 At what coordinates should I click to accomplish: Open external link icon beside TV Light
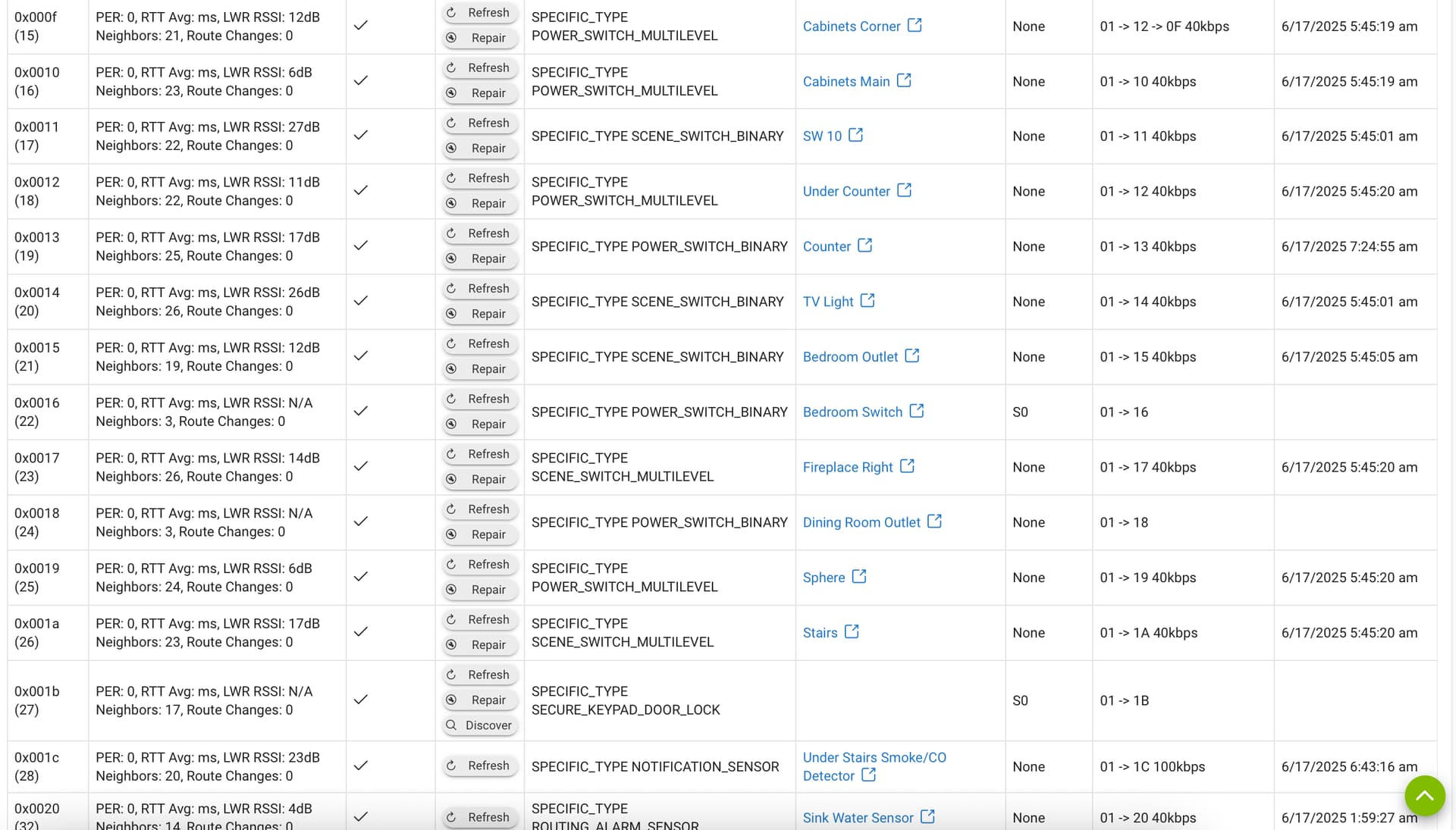pyautogui.click(x=868, y=301)
